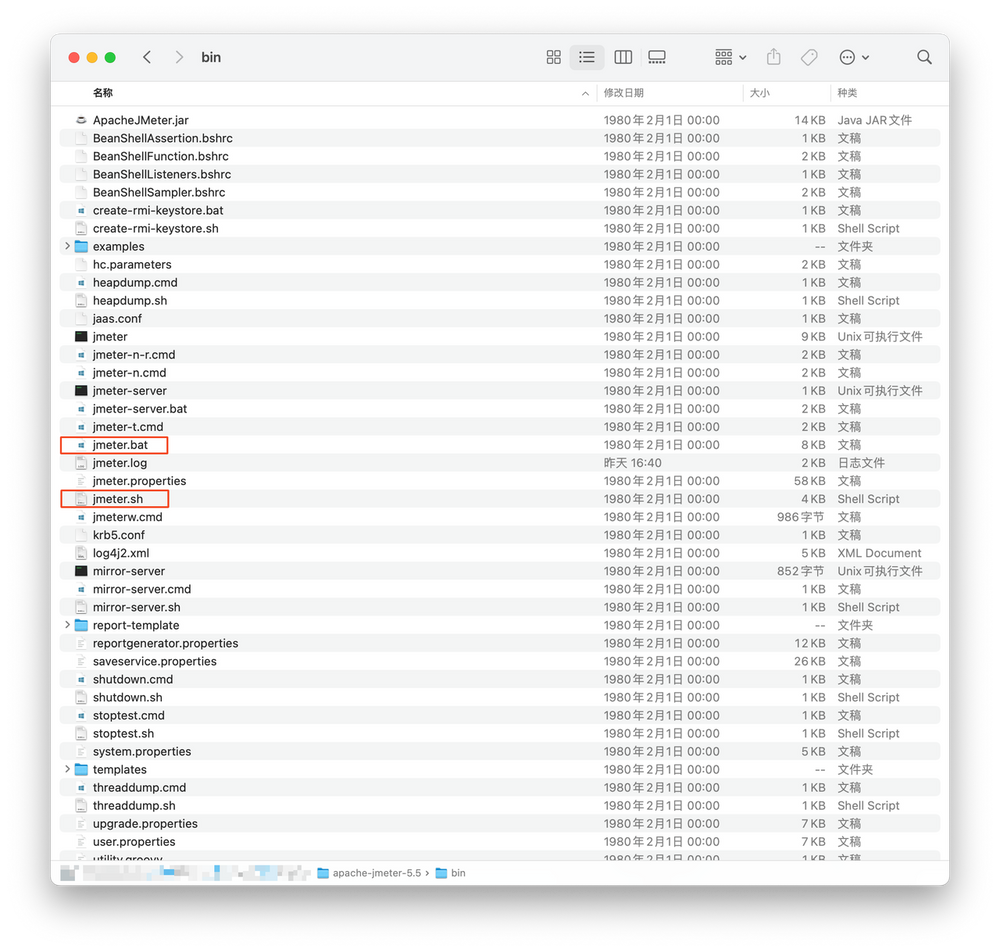Switch to gallery view
The image size is (1000, 952).
pyautogui.click(x=657, y=57)
